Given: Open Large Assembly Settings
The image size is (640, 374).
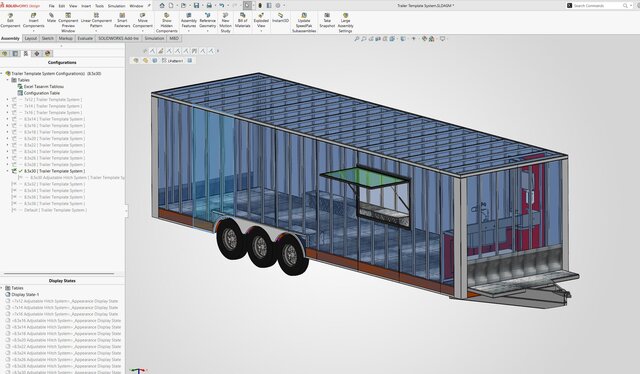Looking at the screenshot, I should [x=345, y=23].
